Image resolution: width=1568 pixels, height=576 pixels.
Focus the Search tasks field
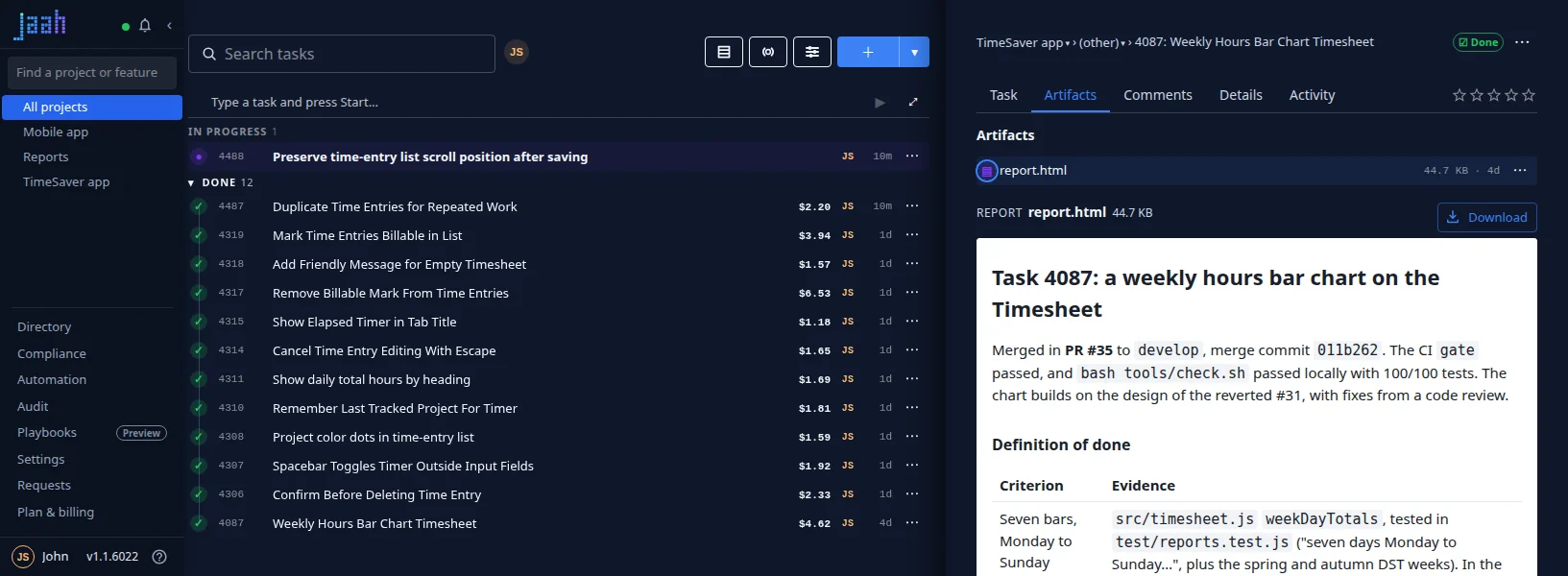pyautogui.click(x=342, y=54)
